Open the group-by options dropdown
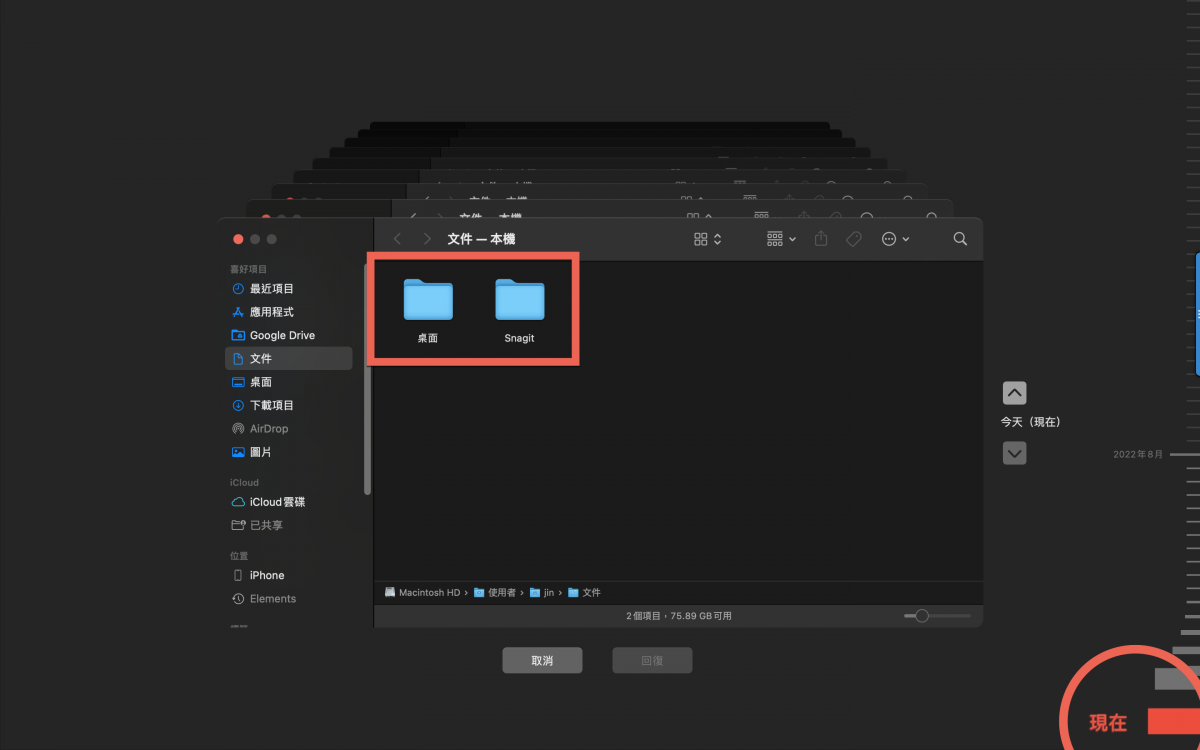The height and width of the screenshot is (750, 1200). 781,239
